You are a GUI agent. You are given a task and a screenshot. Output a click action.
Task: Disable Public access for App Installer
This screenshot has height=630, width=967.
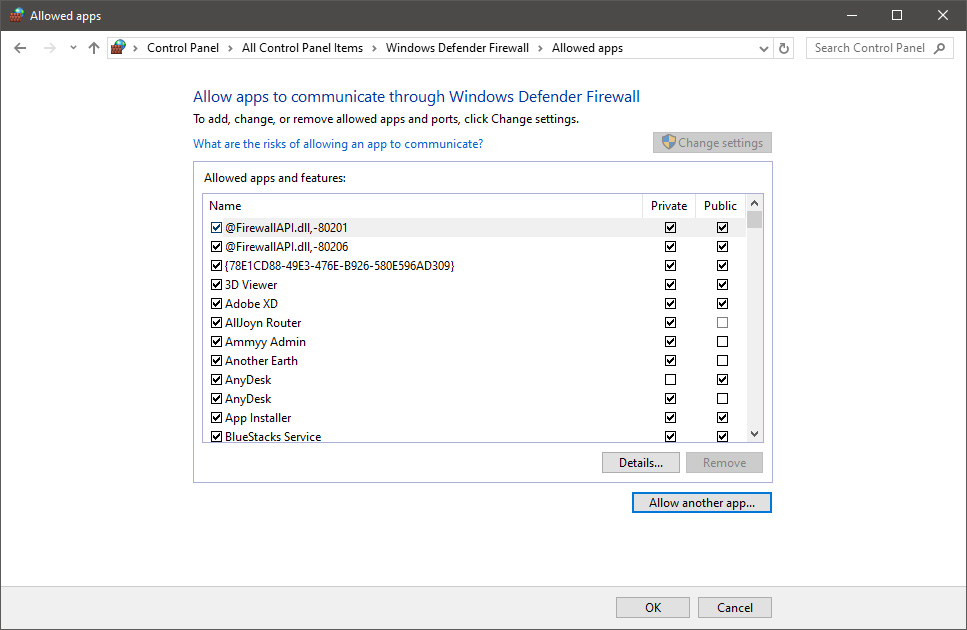click(x=722, y=417)
